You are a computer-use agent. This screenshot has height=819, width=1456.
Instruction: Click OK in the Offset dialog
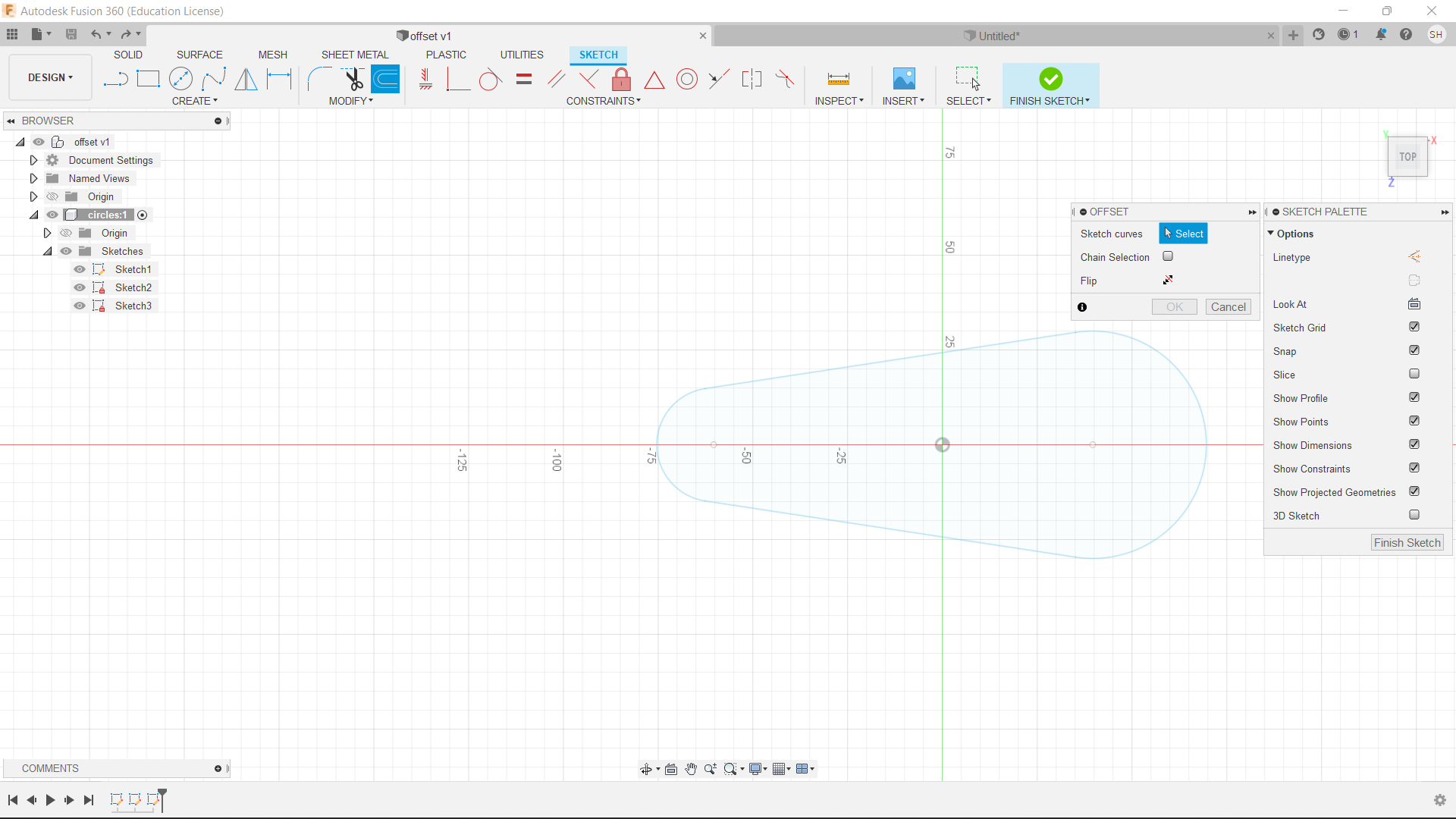coord(1174,306)
